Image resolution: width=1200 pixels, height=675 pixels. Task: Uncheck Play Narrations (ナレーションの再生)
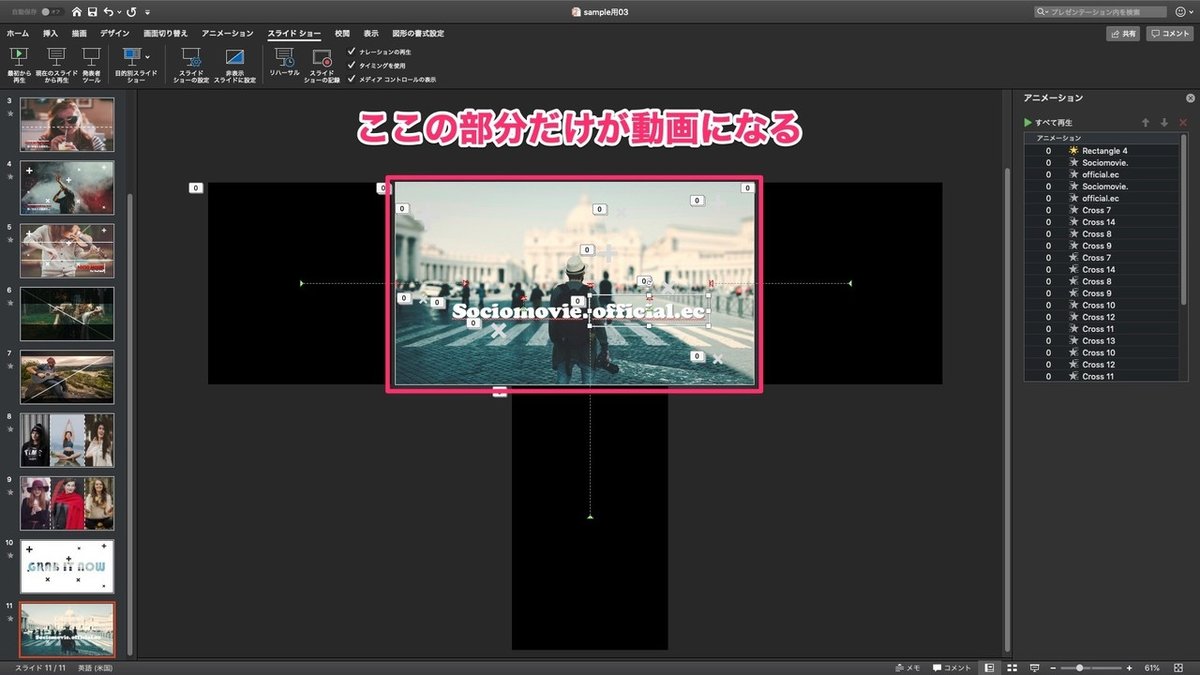point(351,51)
